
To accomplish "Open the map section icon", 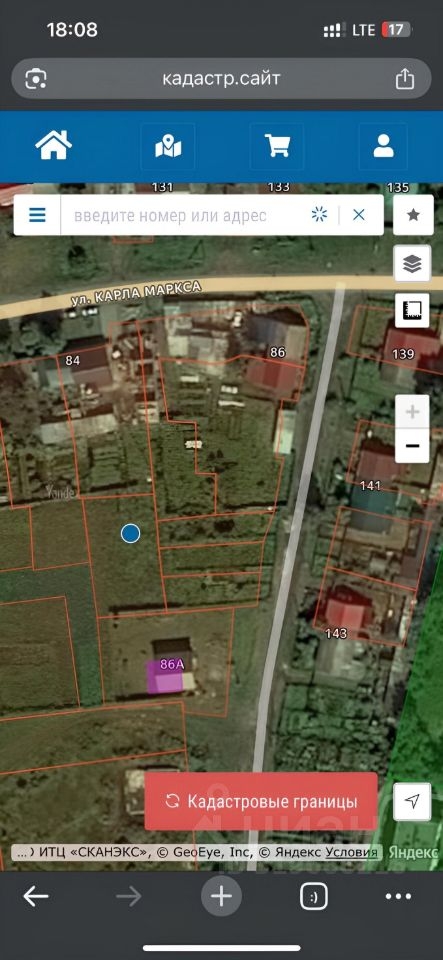I will pos(168,147).
